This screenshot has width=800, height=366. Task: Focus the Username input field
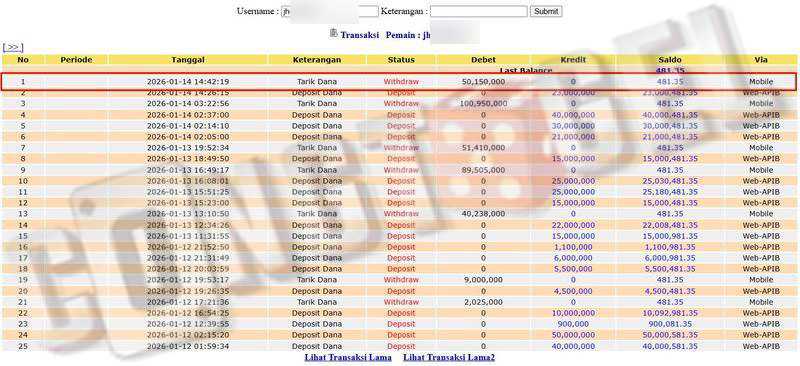(330, 11)
